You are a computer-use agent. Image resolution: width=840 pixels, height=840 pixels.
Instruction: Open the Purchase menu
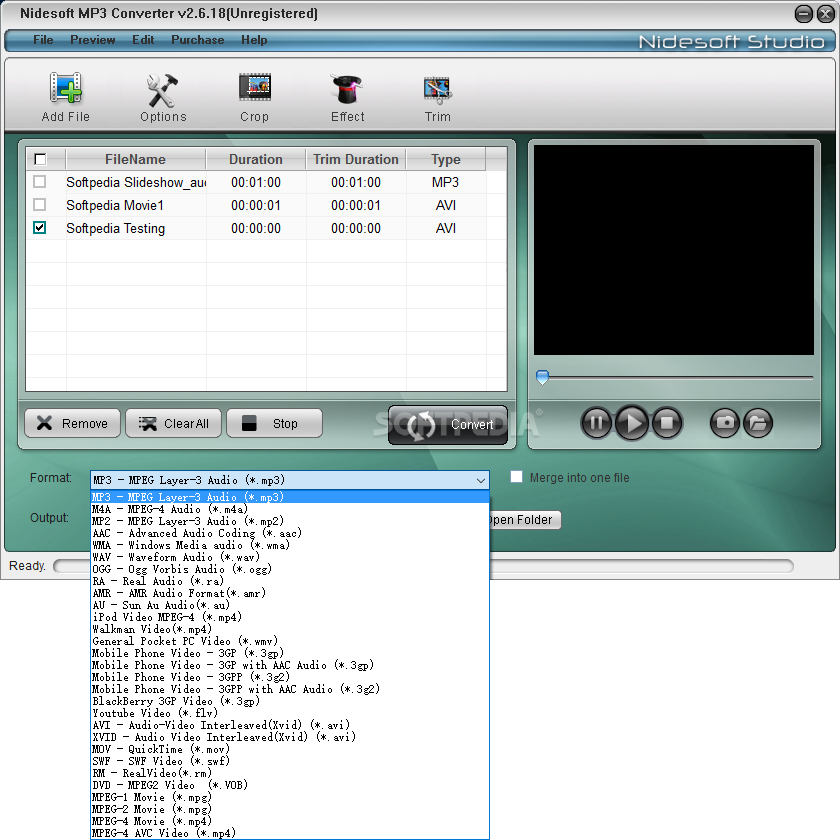[198, 40]
